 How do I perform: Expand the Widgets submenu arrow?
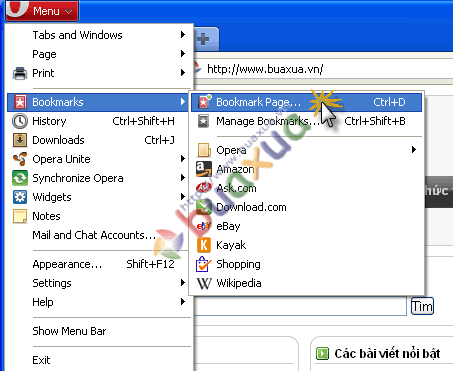click(182, 197)
